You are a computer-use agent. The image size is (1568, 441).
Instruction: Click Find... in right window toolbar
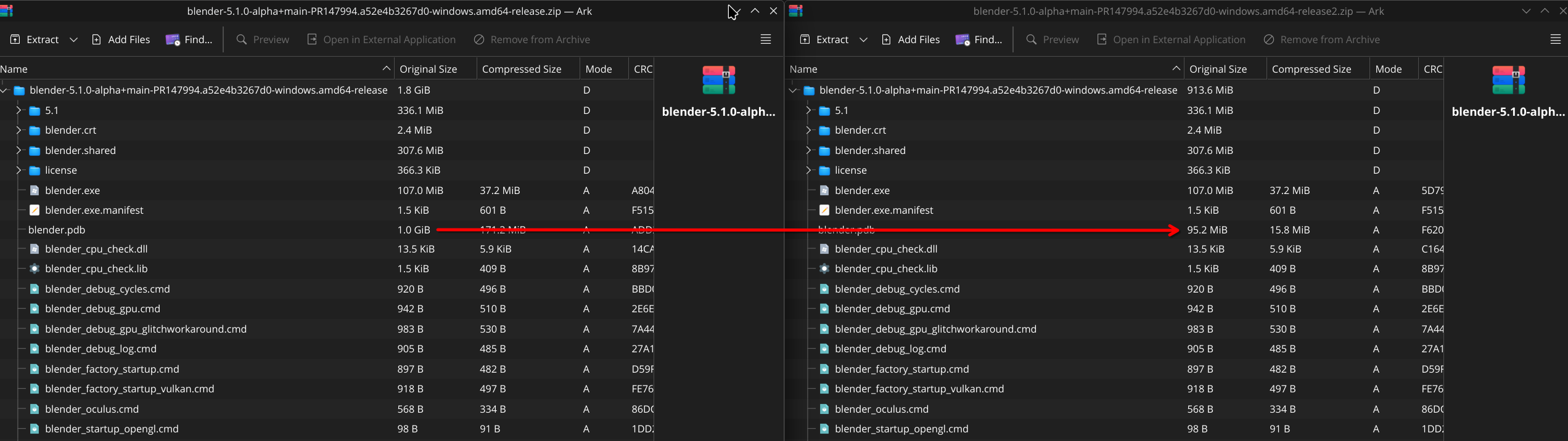point(979,39)
